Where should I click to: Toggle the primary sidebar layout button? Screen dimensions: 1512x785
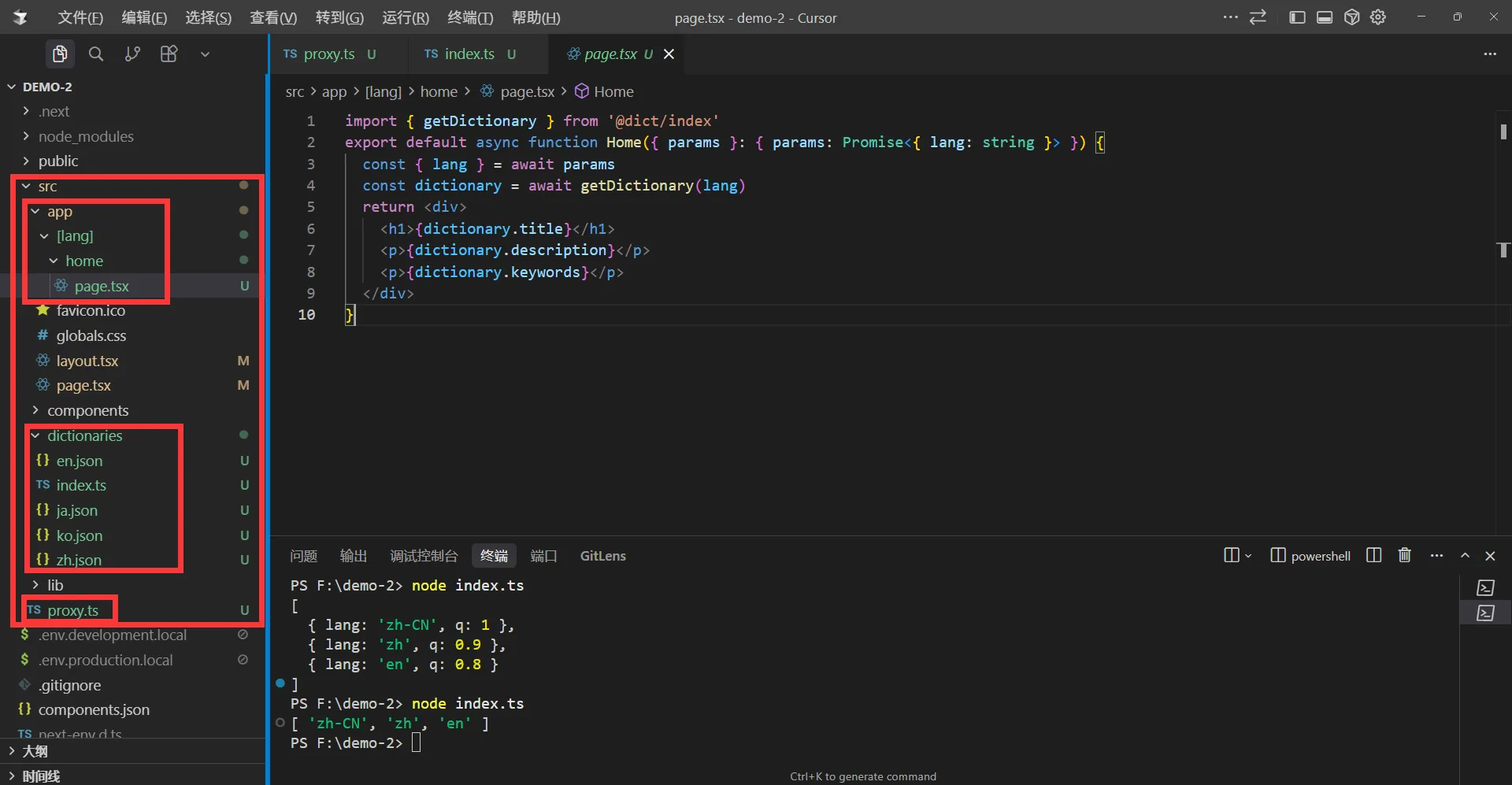pos(1297,17)
